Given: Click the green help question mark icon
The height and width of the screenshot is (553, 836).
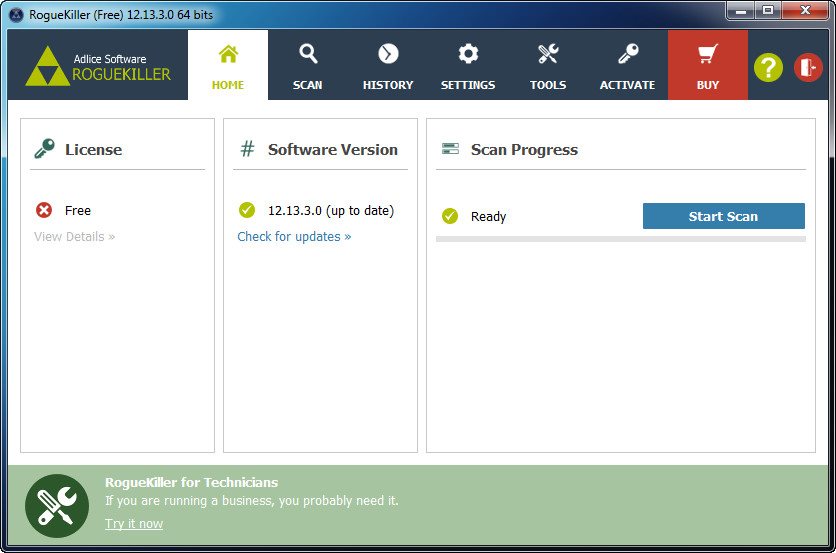Looking at the screenshot, I should click(768, 68).
